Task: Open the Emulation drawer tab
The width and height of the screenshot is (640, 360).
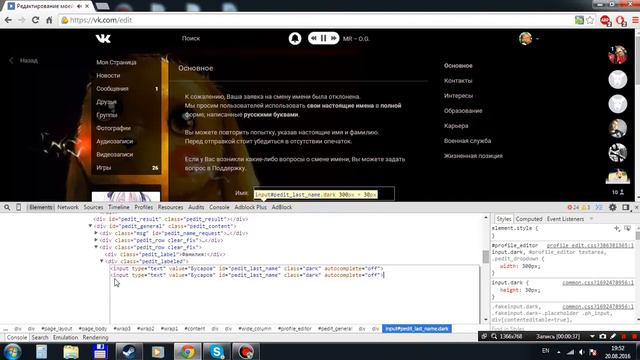Action: (65, 338)
